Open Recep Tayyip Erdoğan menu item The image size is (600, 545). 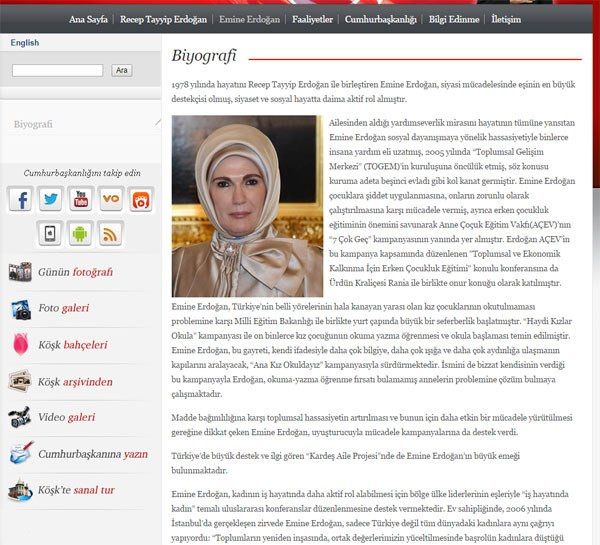[x=163, y=19]
